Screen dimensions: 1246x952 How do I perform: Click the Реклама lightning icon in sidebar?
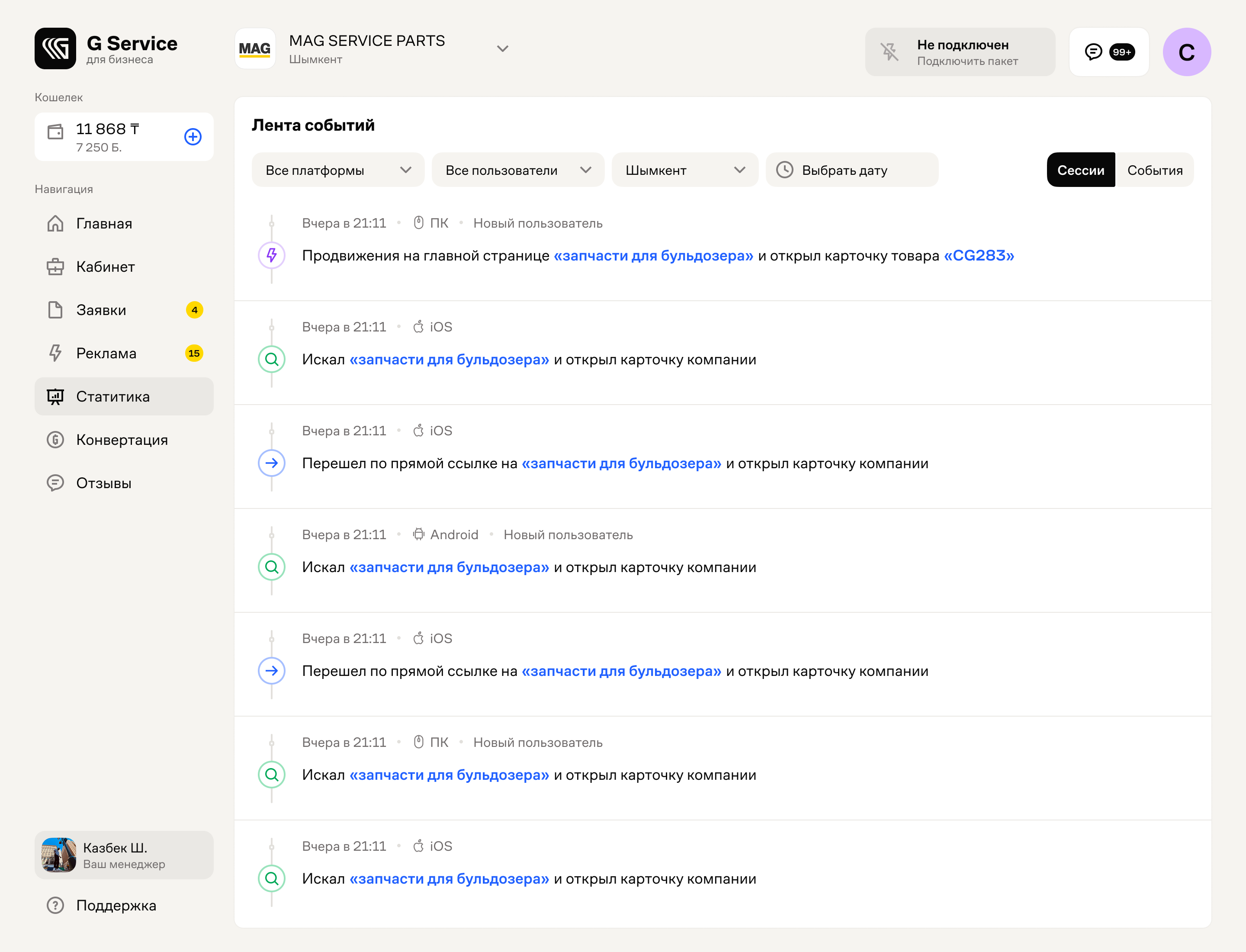55,353
